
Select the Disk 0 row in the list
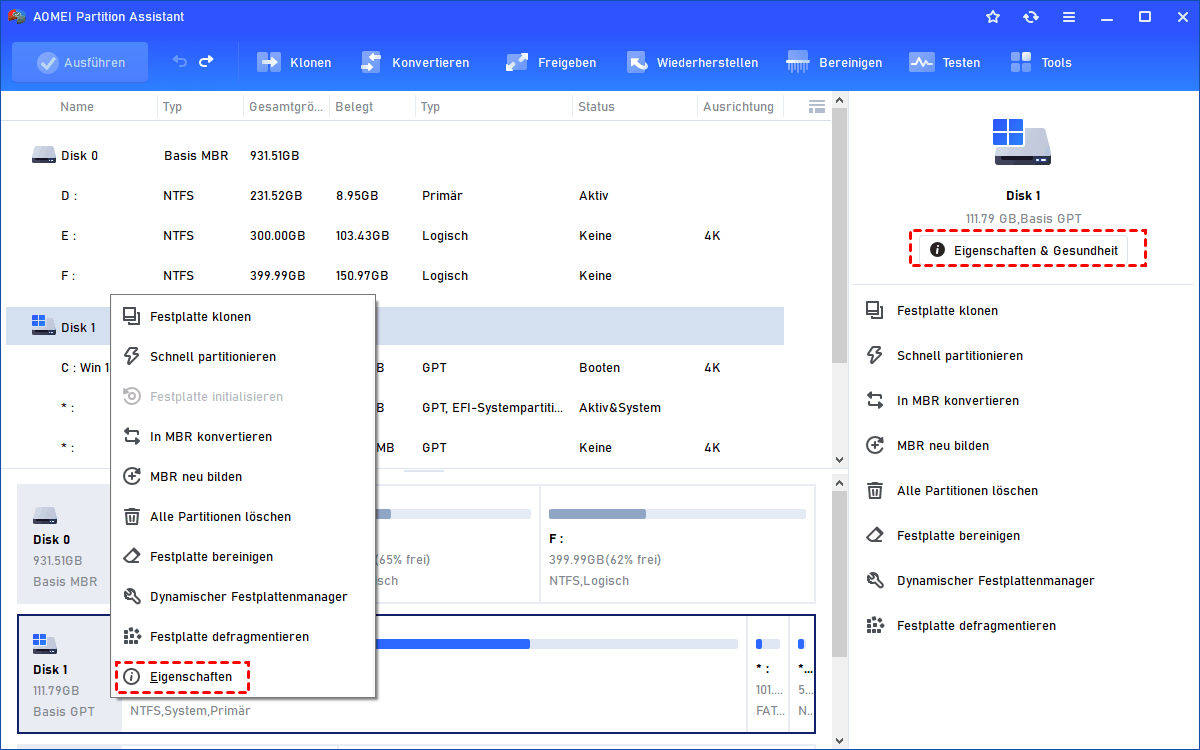[395, 156]
